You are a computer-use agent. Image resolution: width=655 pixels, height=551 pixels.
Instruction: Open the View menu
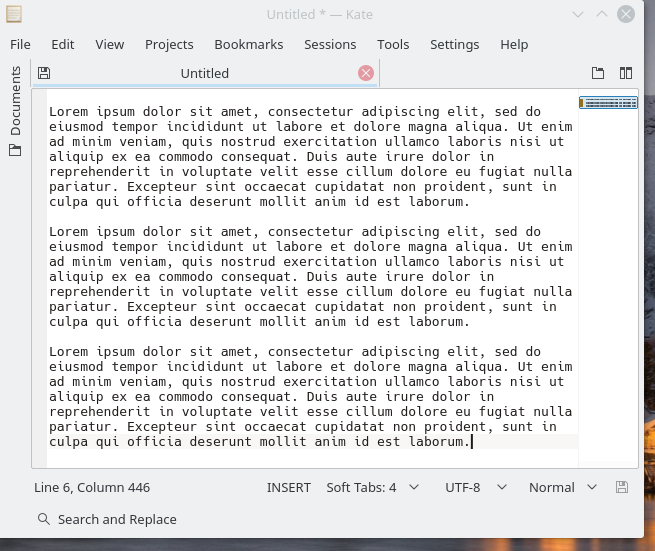109,44
